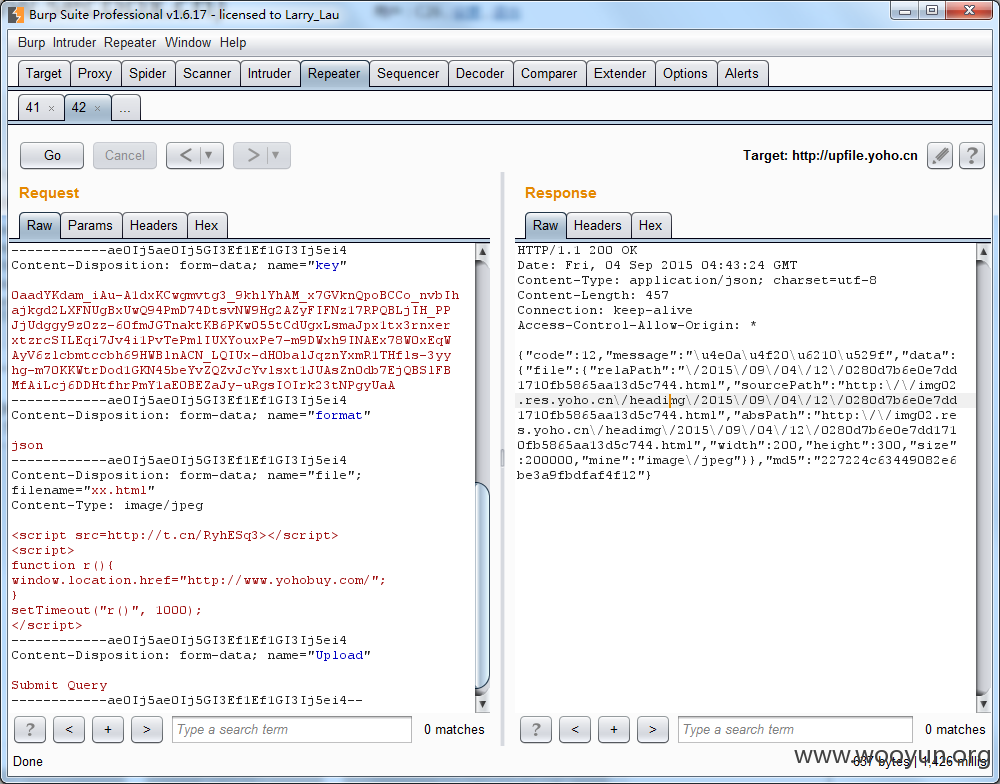Click response scrollbar up arrow
The height and width of the screenshot is (784, 1000).
tap(983, 251)
